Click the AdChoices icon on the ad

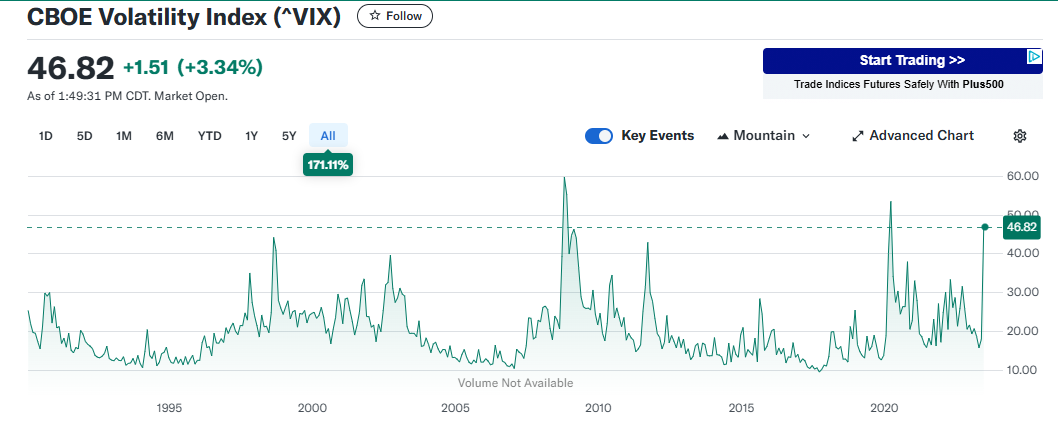(1035, 58)
